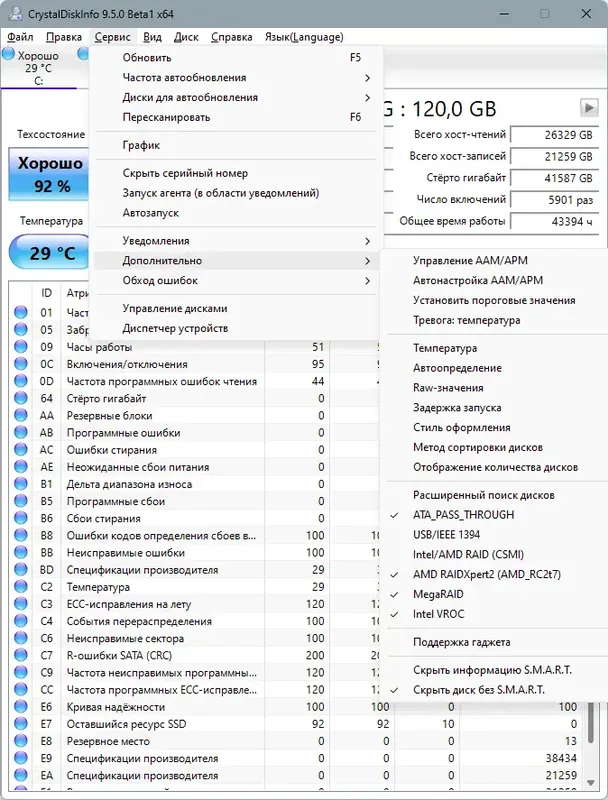Click the attribute list vertical scrollbar thumb
The width and height of the screenshot is (608, 800).
(591, 723)
